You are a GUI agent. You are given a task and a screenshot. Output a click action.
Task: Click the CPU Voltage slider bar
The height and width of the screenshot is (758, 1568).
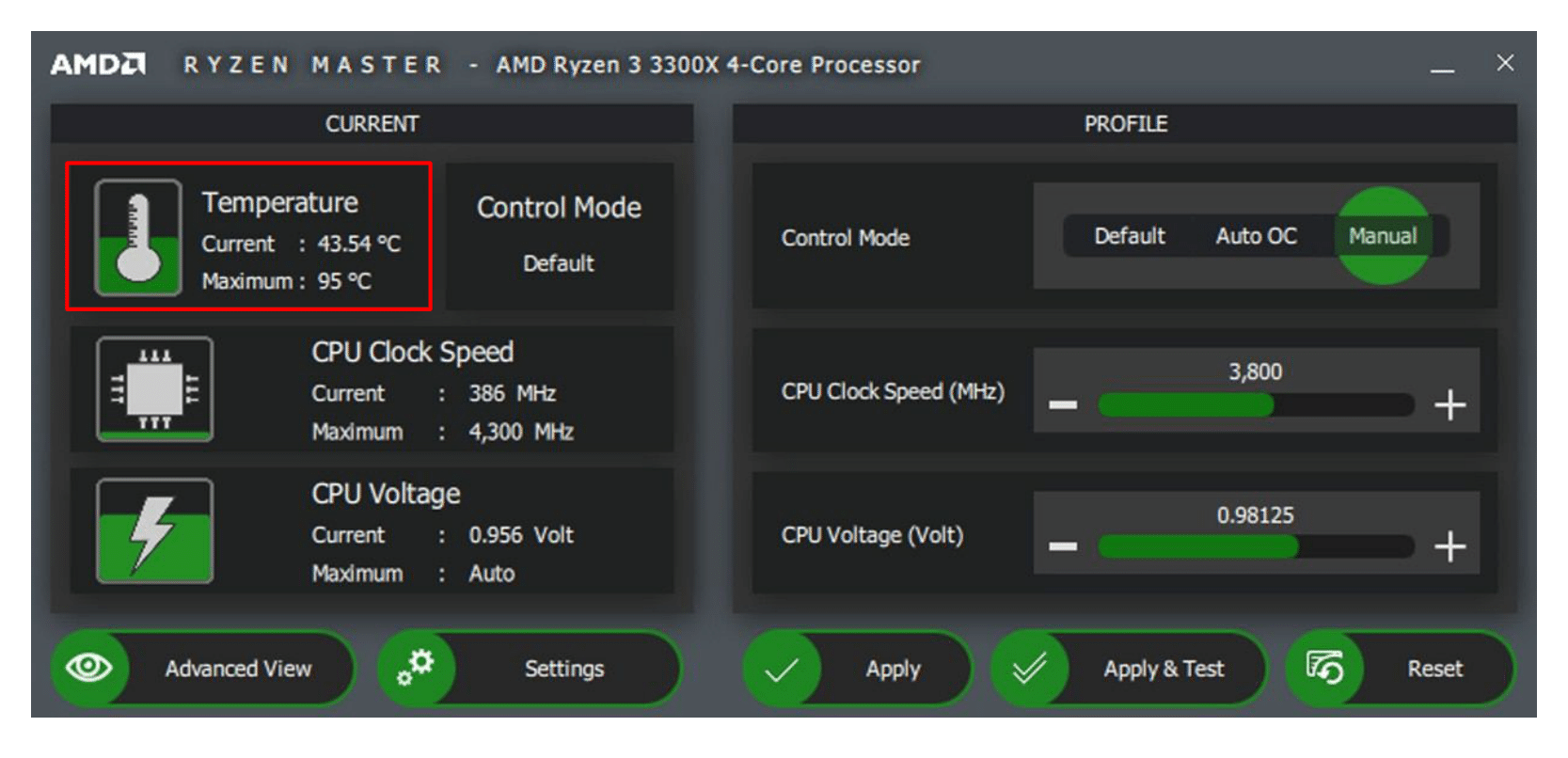(1256, 546)
